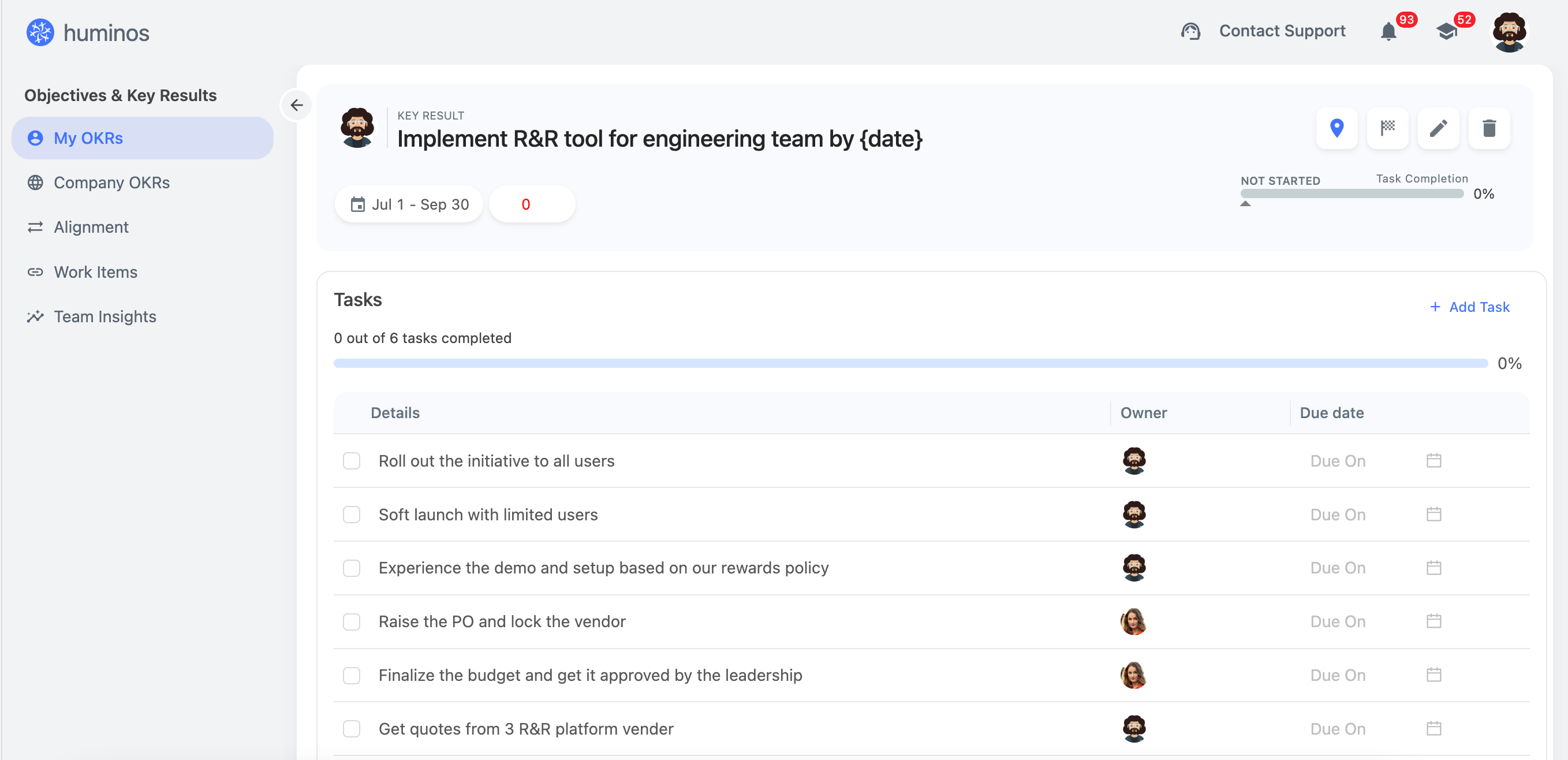Check 'Finalize the budget' task
The image size is (1568, 760).
[x=351, y=675]
